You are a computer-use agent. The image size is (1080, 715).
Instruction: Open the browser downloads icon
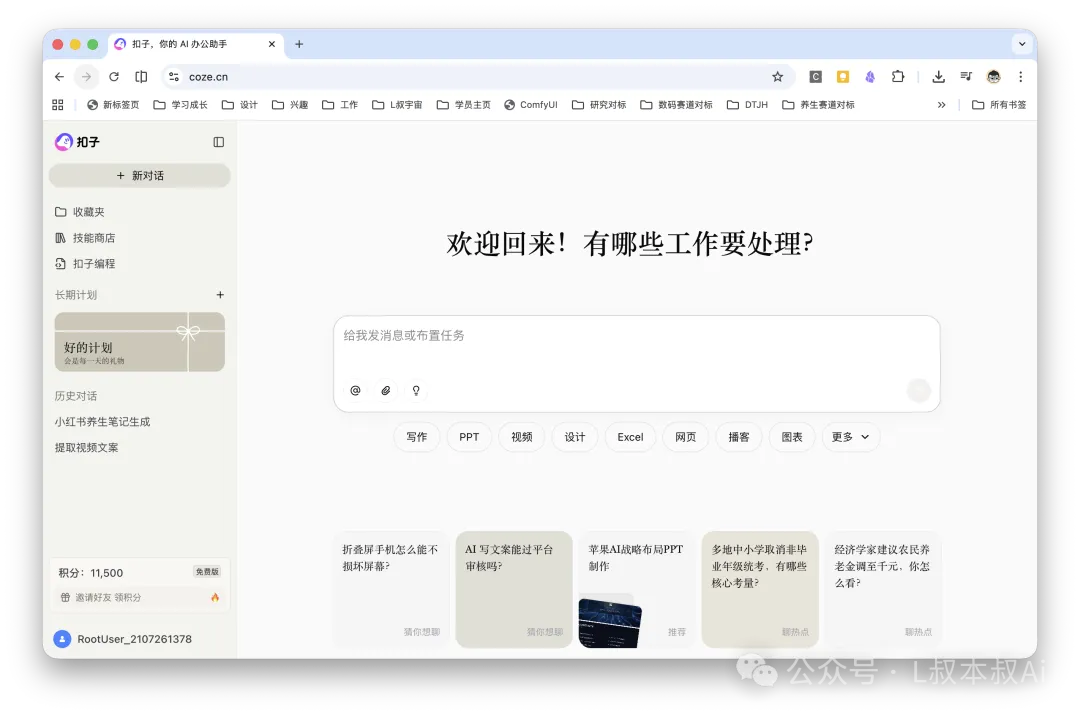click(x=938, y=77)
